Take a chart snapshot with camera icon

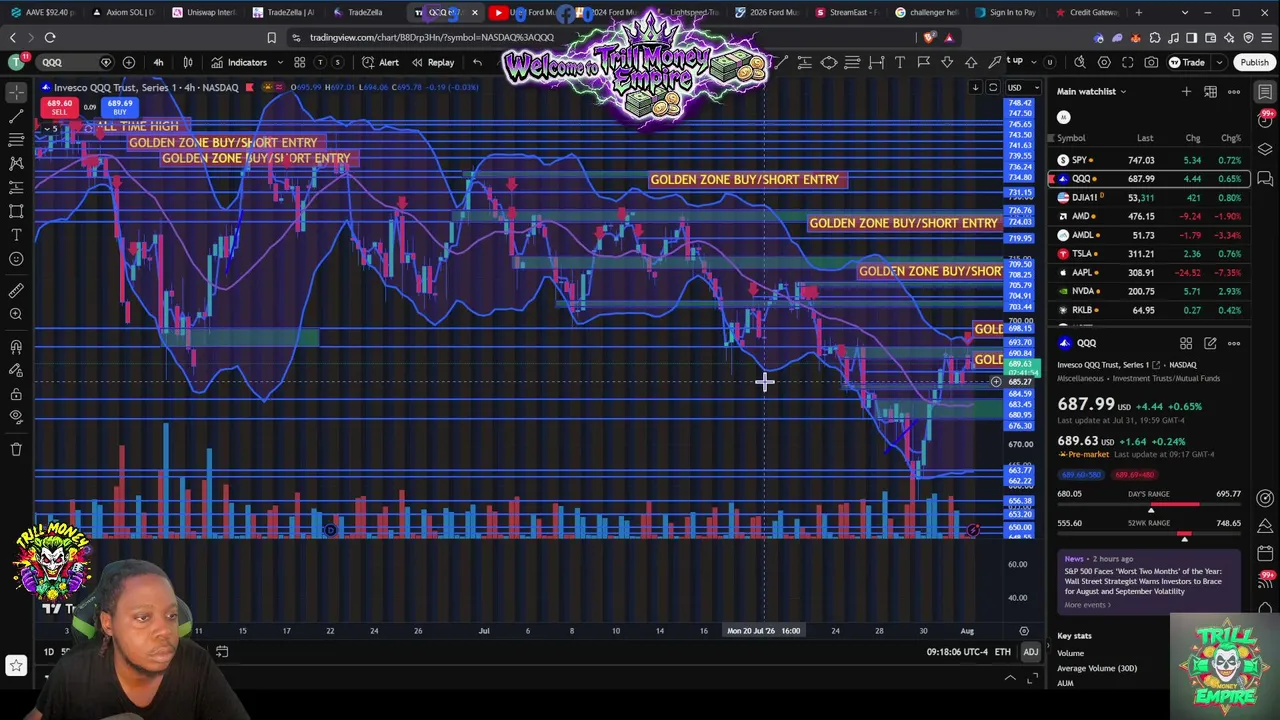[1151, 62]
